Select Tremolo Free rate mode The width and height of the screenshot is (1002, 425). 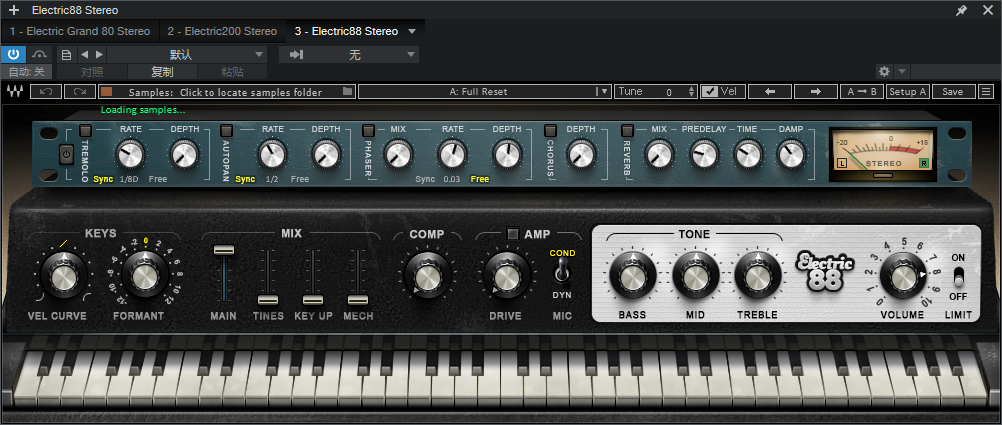pos(158,179)
